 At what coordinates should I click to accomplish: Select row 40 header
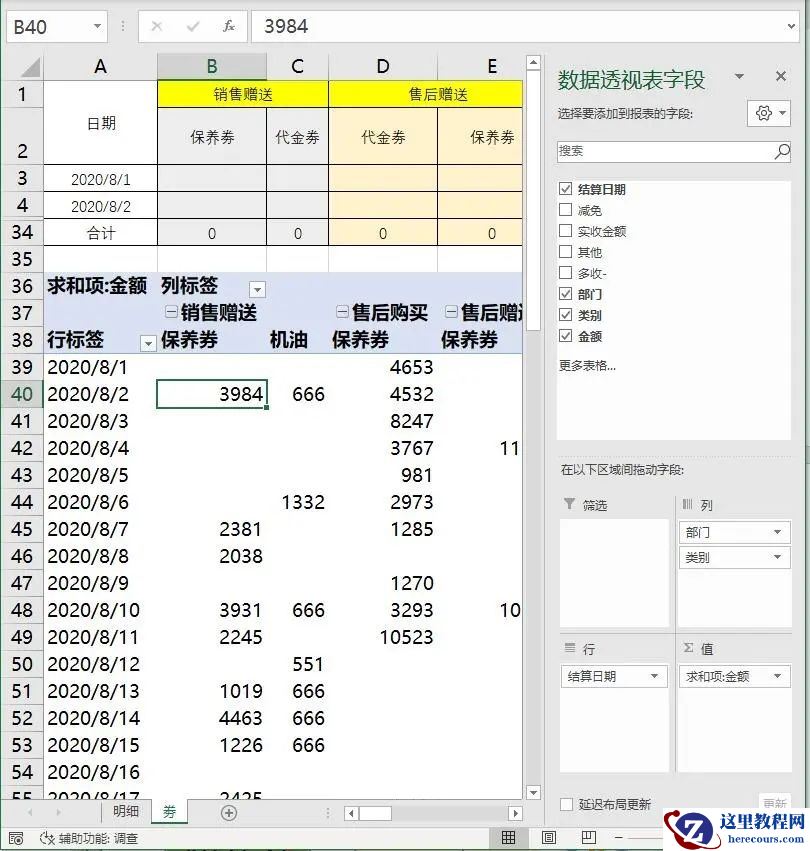tap(22, 394)
